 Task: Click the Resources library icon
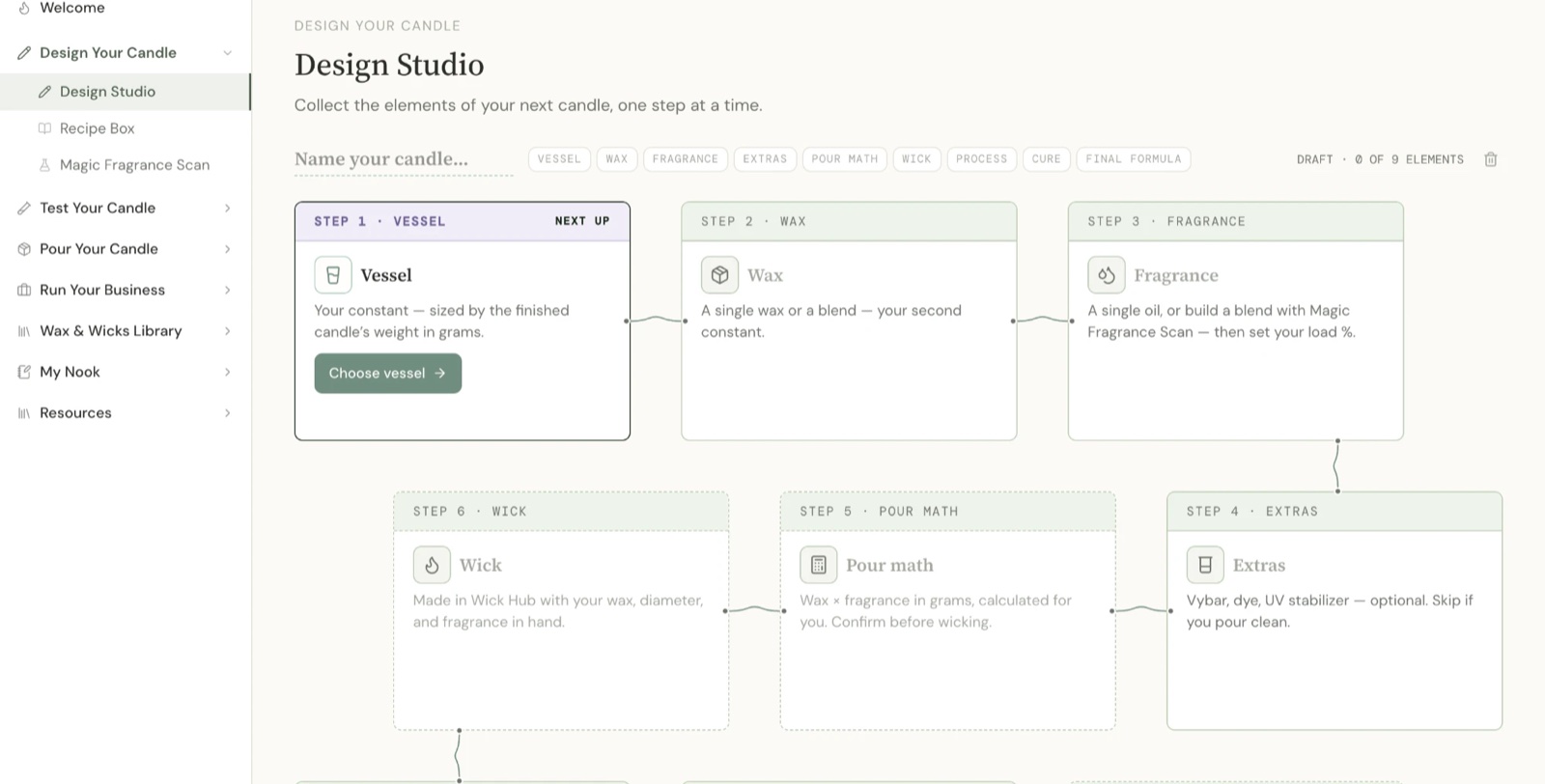pyautogui.click(x=24, y=413)
